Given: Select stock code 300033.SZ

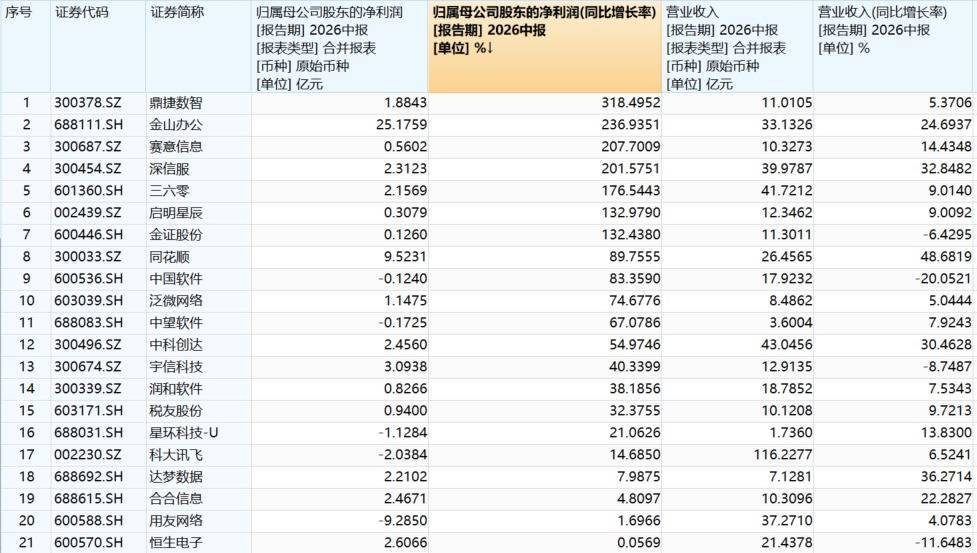Looking at the screenshot, I should 88,257.
